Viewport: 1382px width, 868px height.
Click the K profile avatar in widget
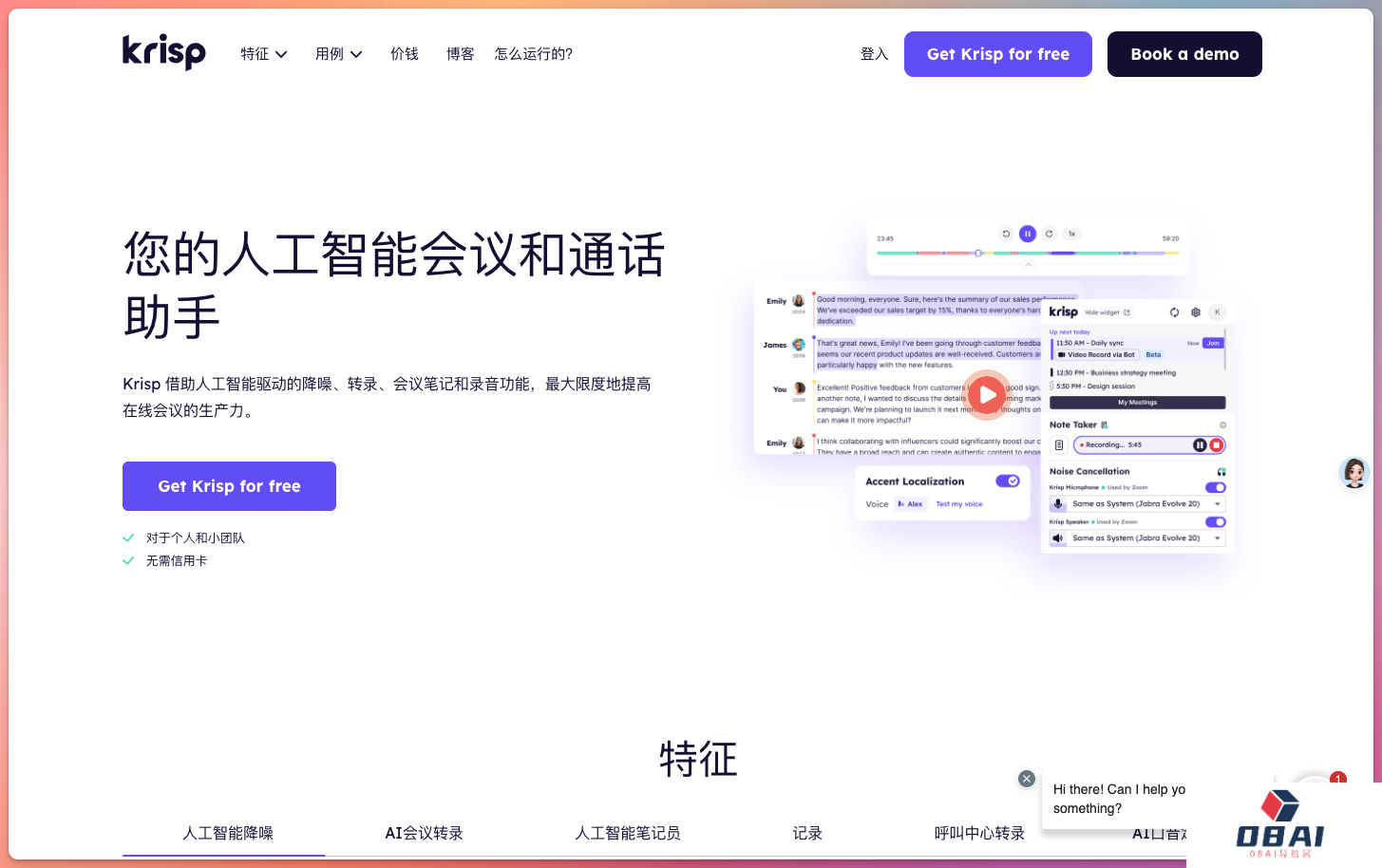pyautogui.click(x=1218, y=311)
